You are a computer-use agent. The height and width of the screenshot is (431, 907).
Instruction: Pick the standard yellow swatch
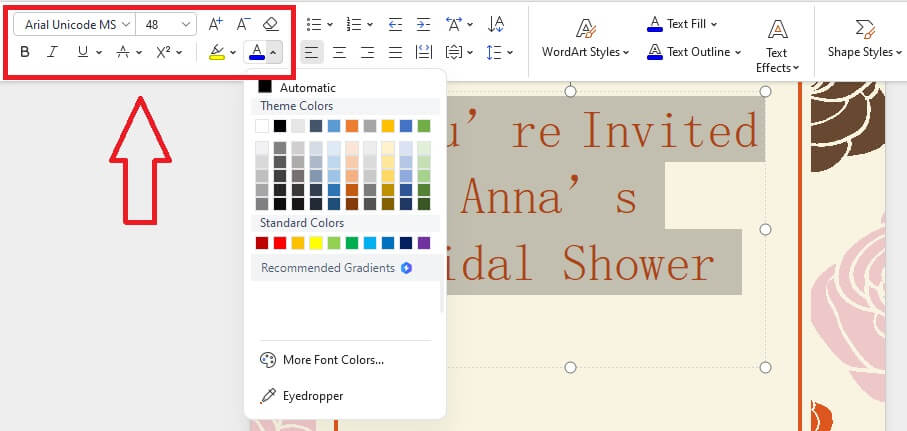[x=316, y=243]
